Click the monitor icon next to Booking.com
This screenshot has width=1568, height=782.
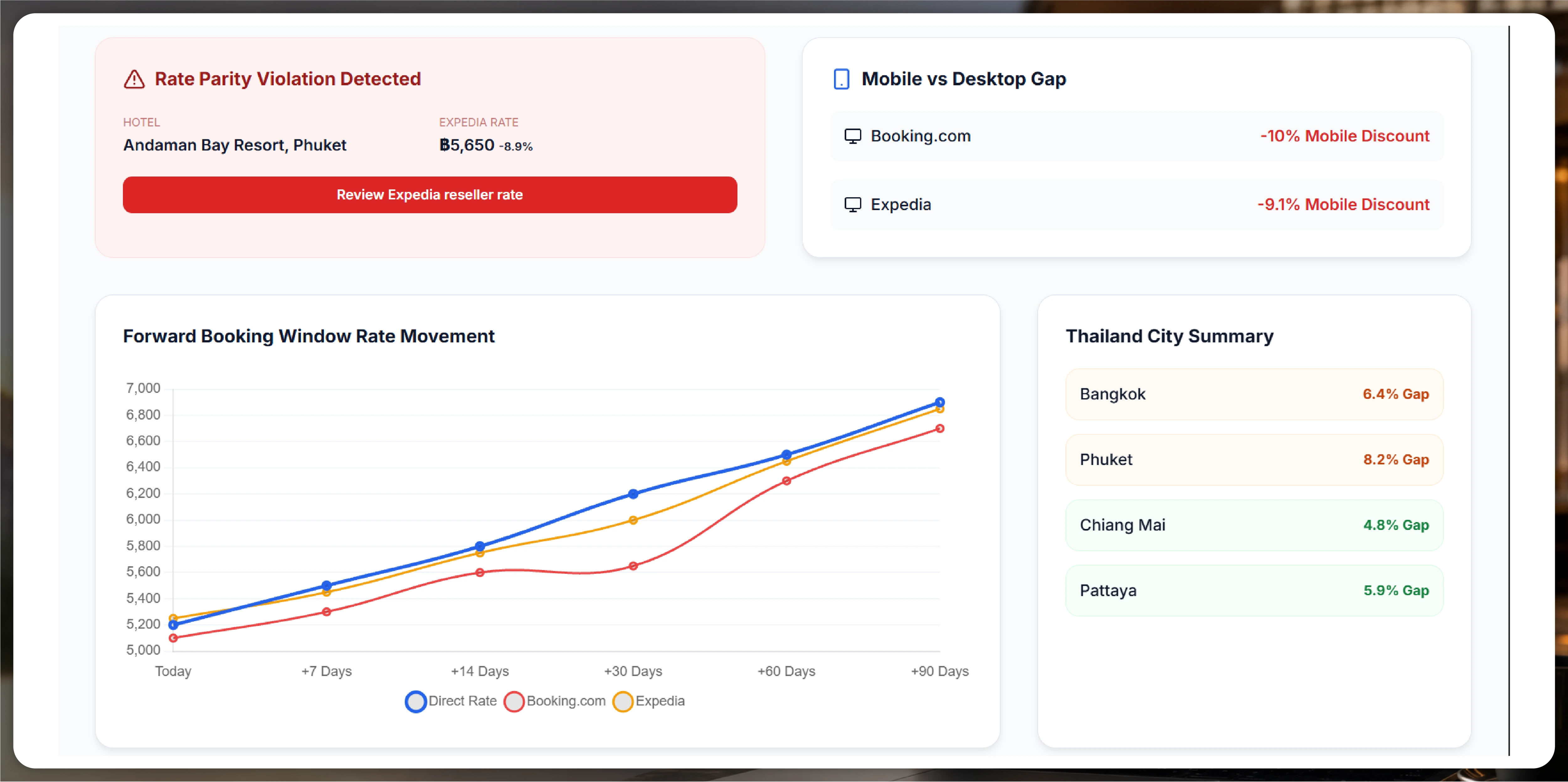[852, 136]
